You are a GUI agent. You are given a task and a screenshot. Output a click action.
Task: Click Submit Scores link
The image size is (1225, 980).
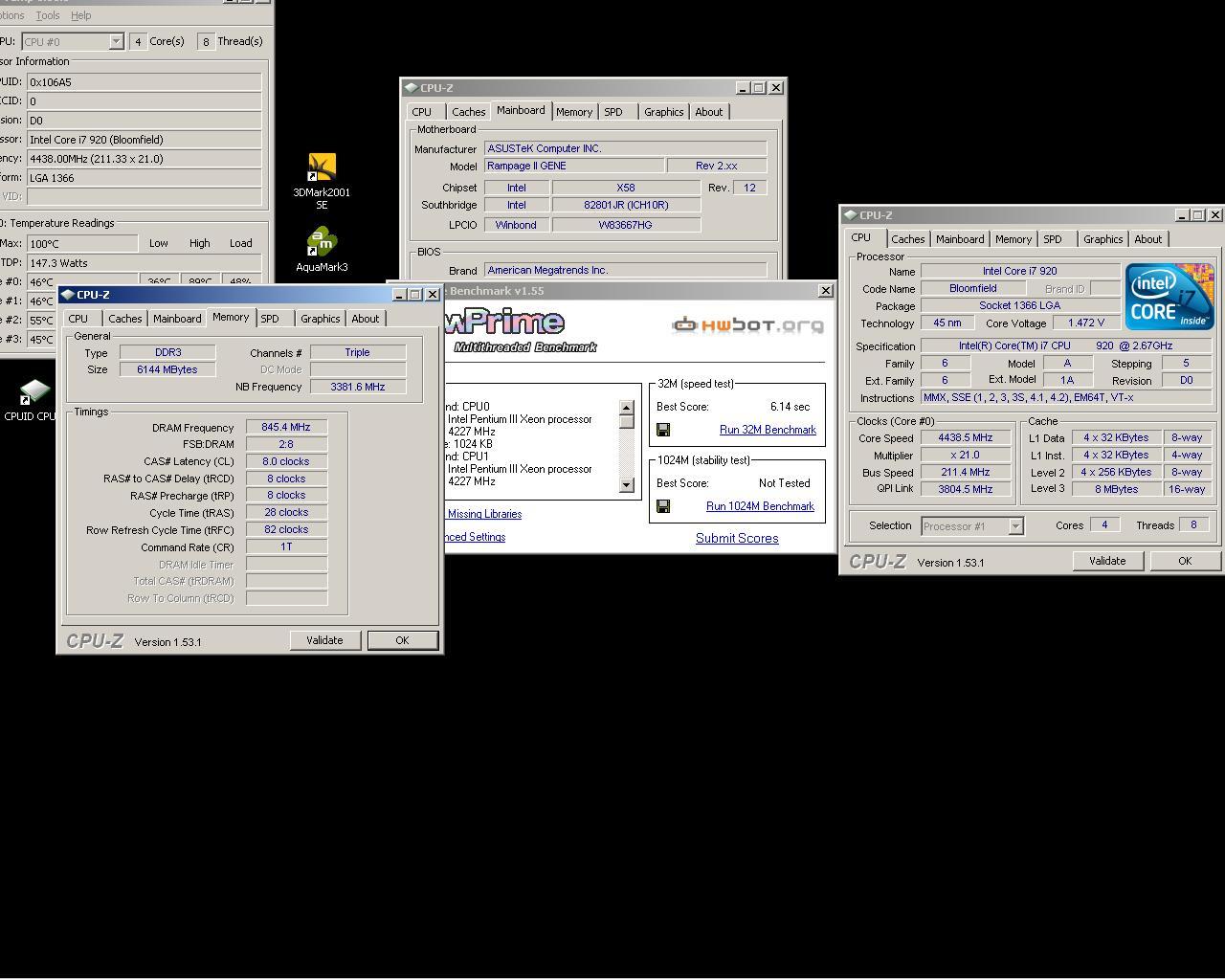click(737, 538)
